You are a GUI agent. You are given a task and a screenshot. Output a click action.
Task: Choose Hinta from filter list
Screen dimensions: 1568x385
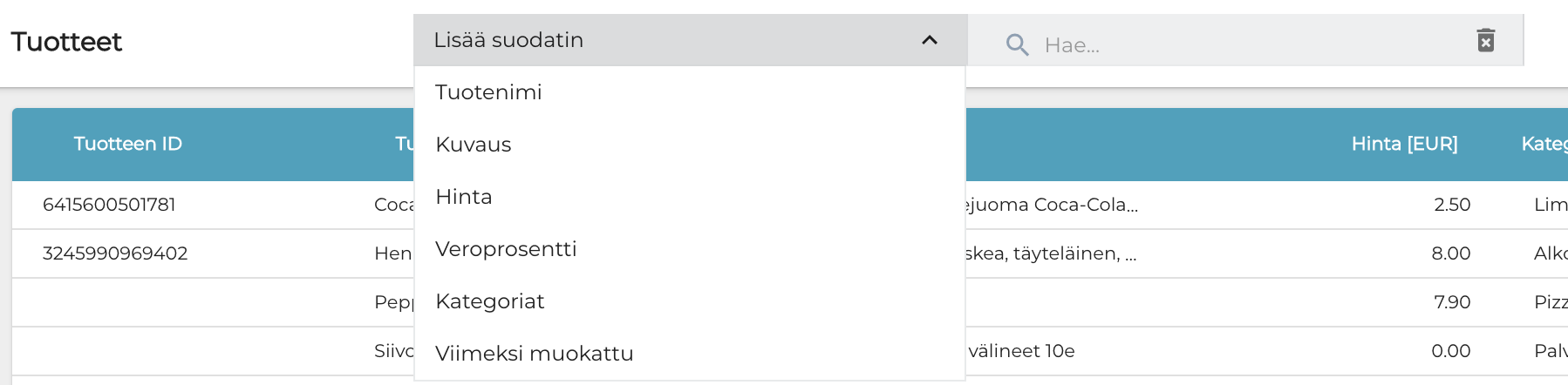[x=464, y=197]
